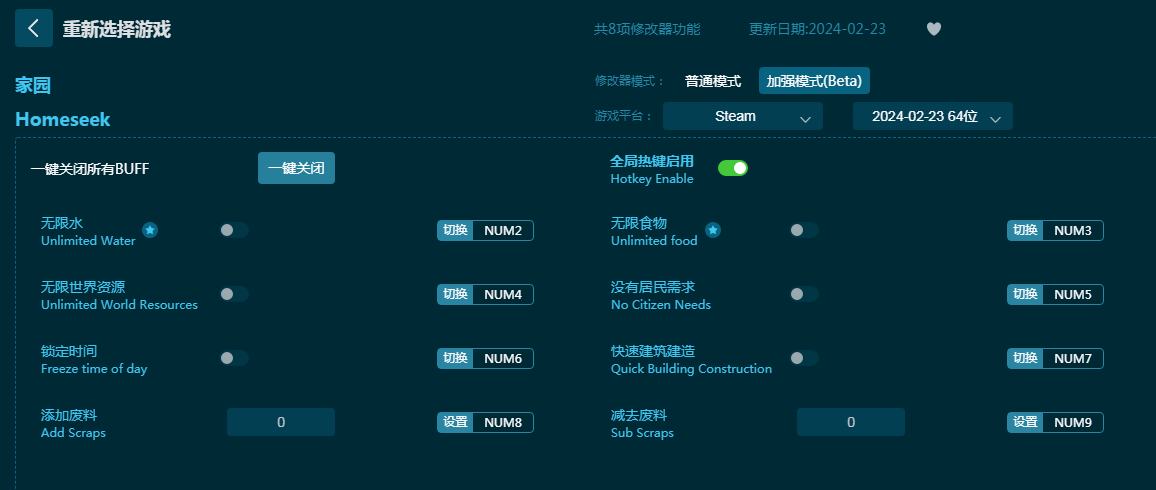Toggle the Unlimited World Resources switch
The height and width of the screenshot is (490, 1156).
pos(234,294)
